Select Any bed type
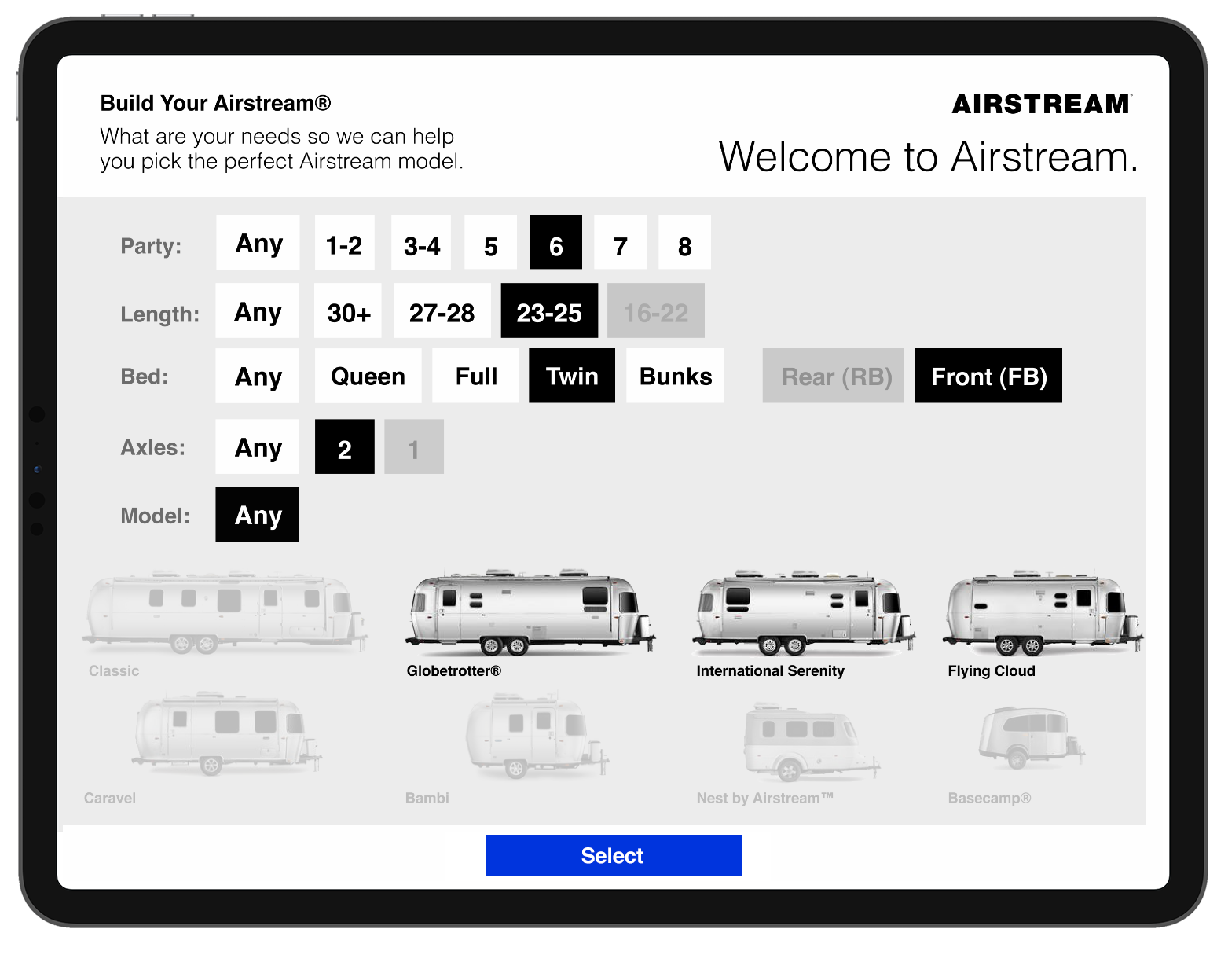The image size is (1232, 955). coord(258,376)
